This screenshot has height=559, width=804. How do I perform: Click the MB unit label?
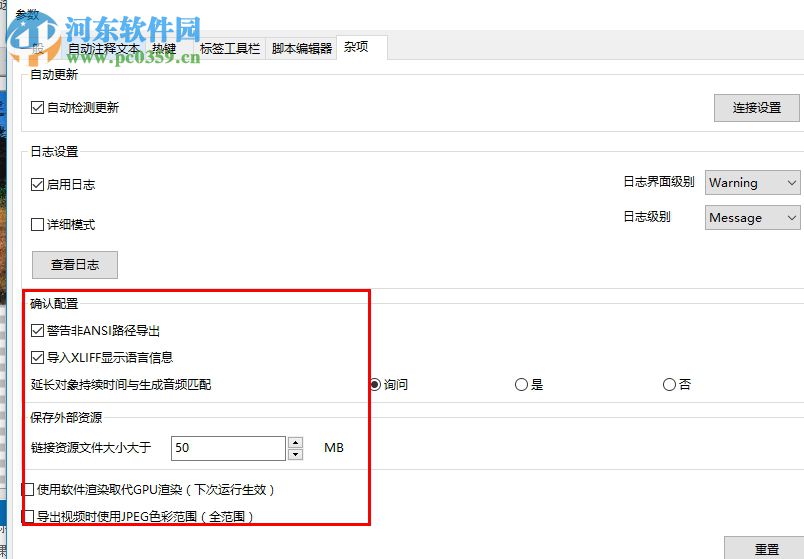point(334,448)
